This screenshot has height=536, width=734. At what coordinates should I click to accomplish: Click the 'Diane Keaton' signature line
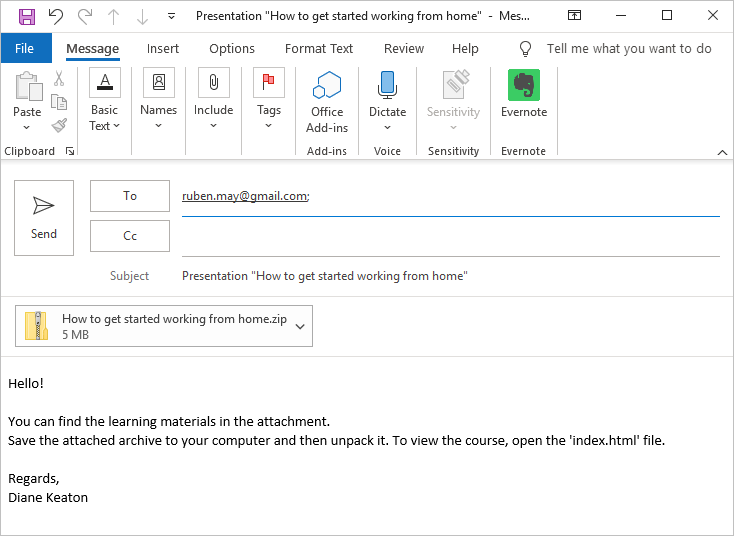click(x=48, y=497)
